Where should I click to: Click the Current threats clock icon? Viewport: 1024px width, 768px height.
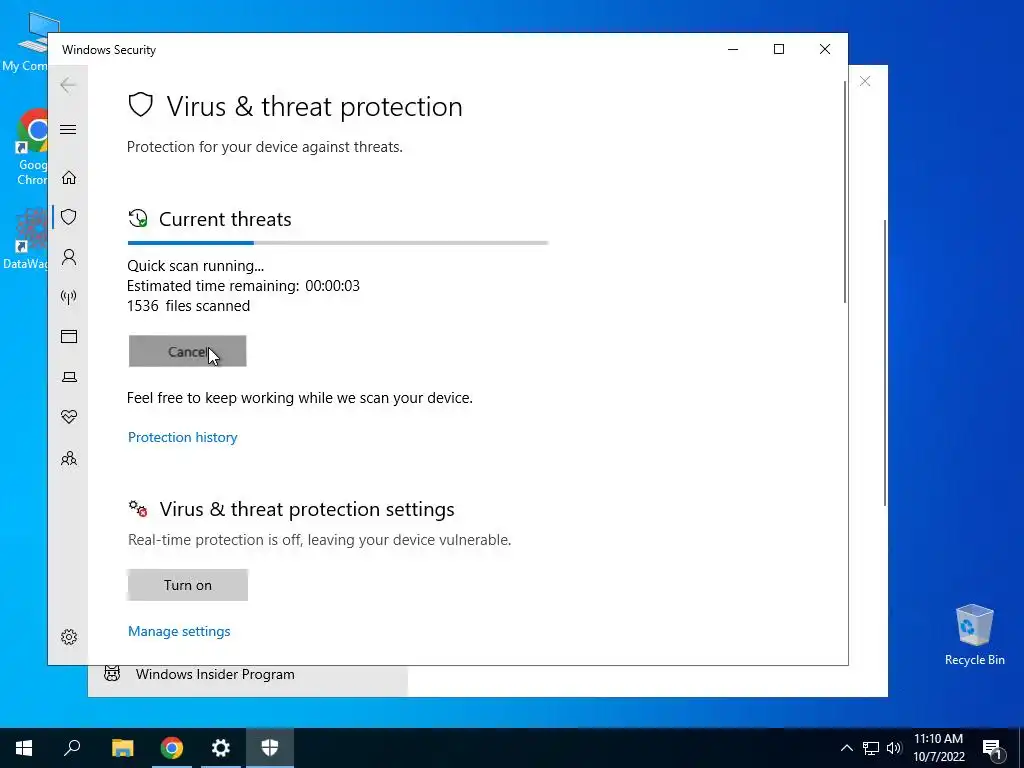coord(138,218)
